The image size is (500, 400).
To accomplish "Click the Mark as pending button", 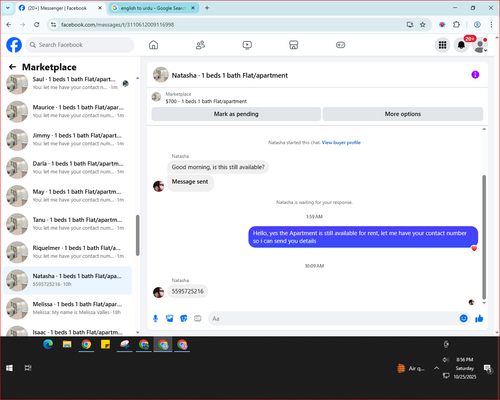I will tap(236, 114).
